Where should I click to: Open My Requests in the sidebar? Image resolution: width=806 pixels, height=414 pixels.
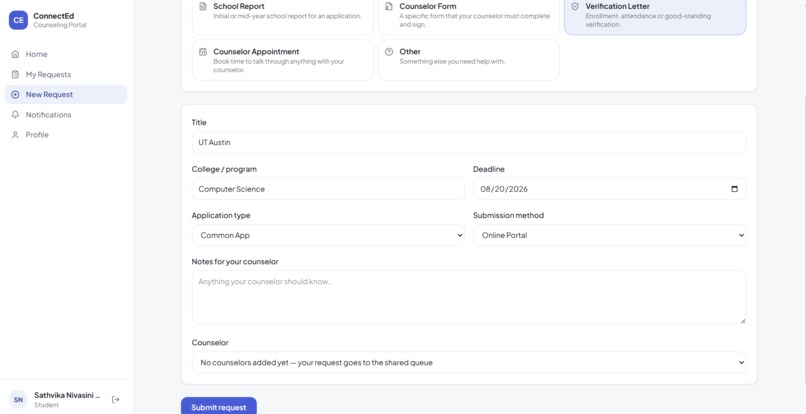(x=66, y=75)
